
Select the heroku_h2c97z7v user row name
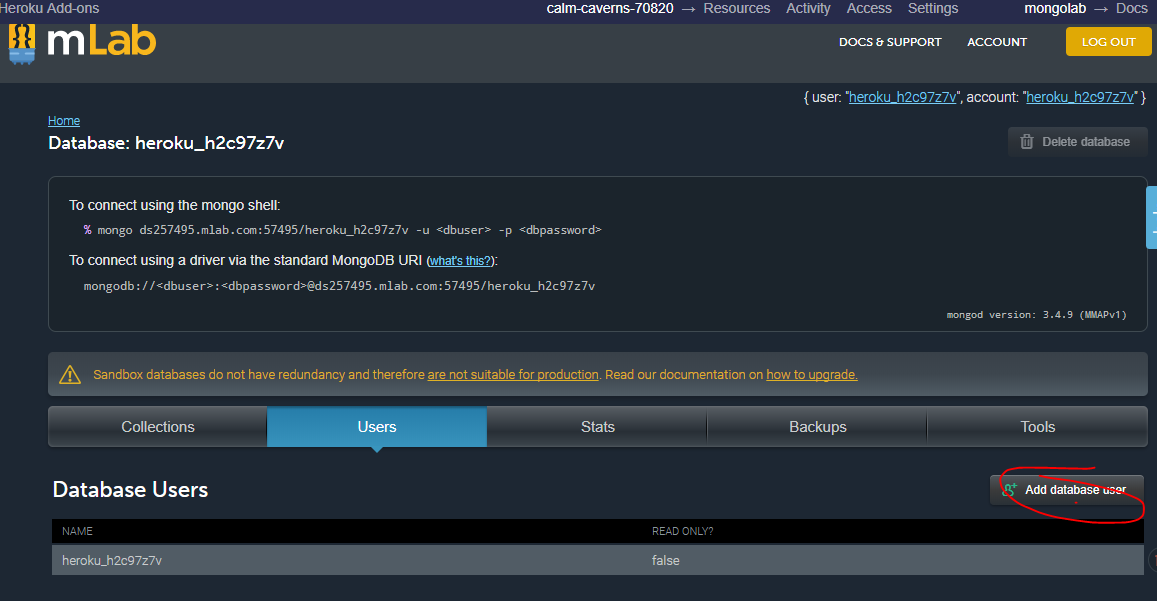coord(112,560)
